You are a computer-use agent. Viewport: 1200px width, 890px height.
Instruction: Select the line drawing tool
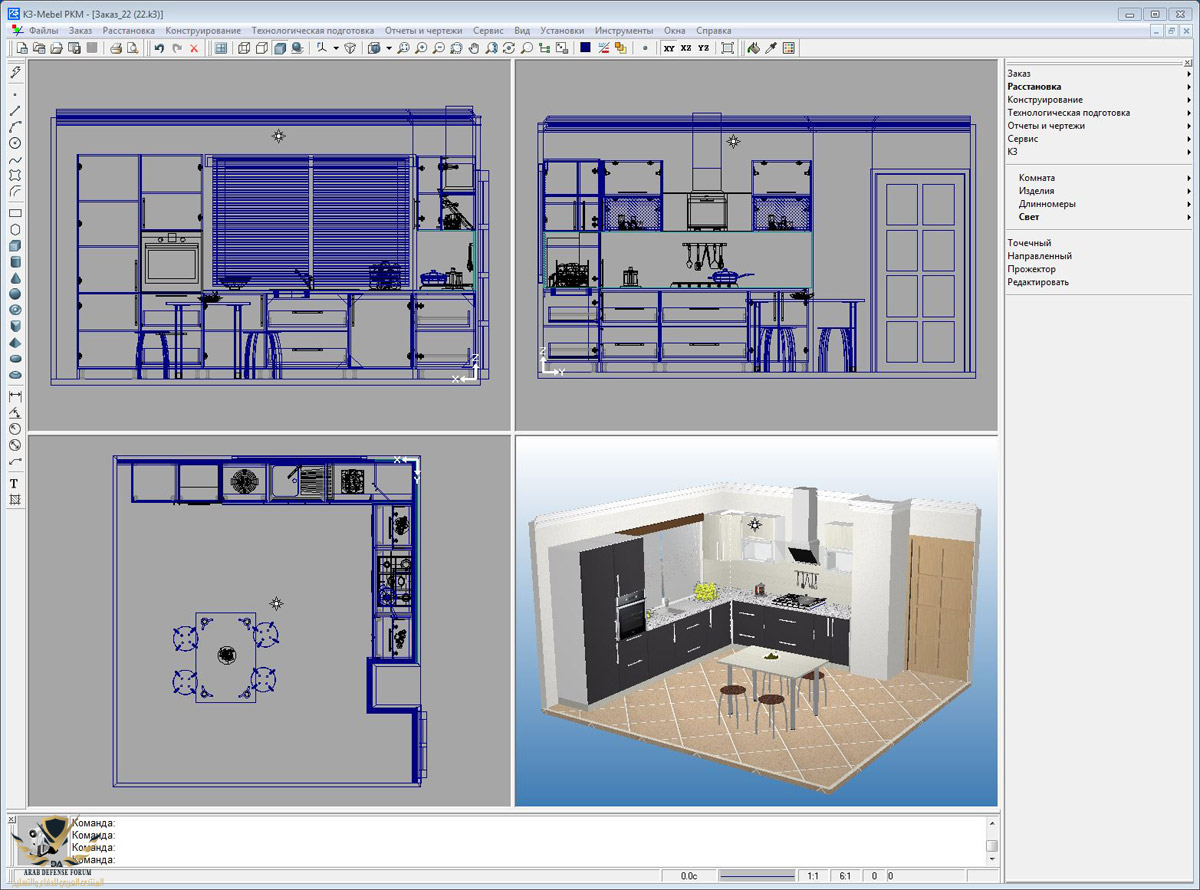[x=16, y=110]
